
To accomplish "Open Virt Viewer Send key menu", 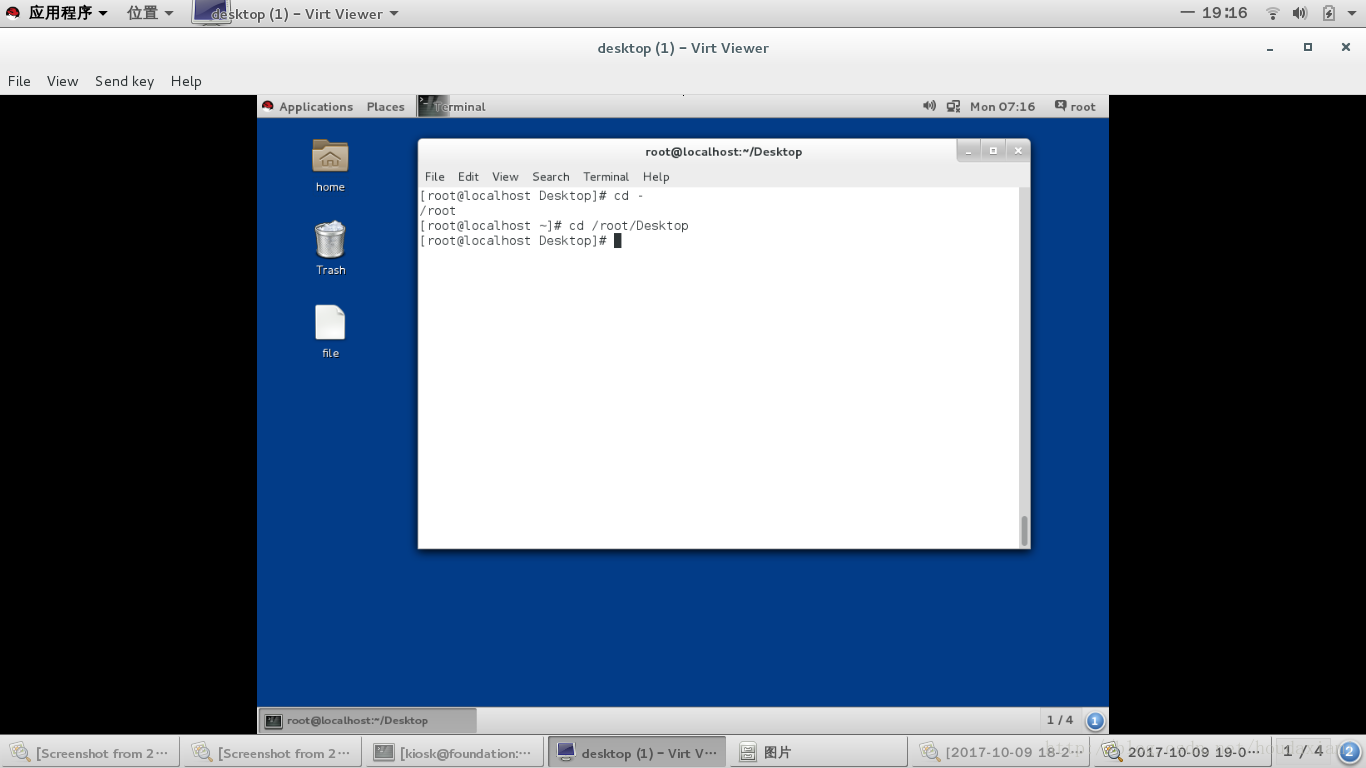I will pyautogui.click(x=124, y=81).
